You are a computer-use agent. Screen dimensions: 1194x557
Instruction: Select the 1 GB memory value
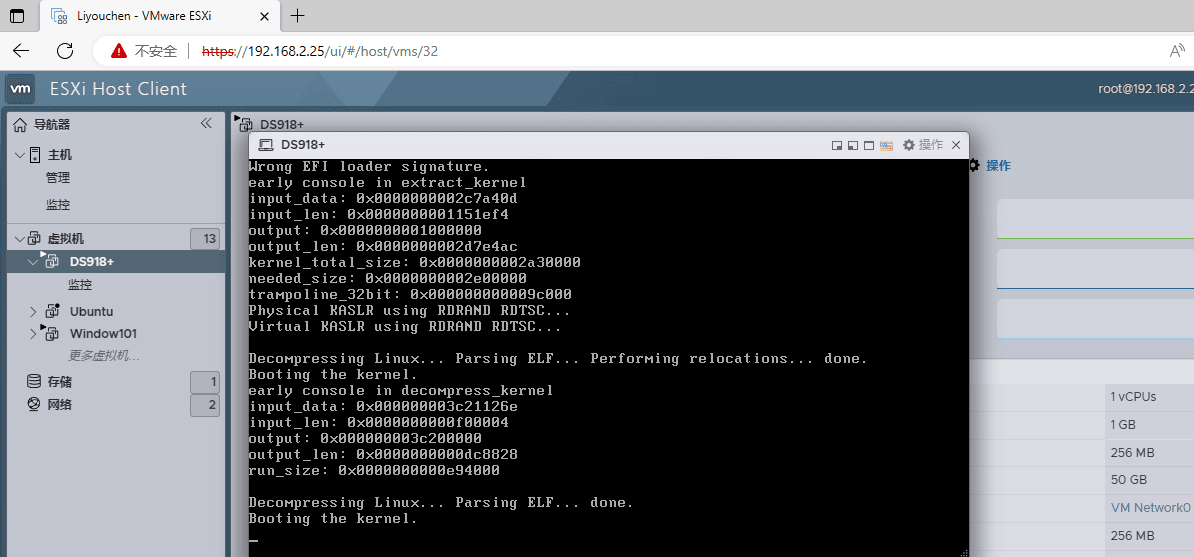coord(1125,424)
